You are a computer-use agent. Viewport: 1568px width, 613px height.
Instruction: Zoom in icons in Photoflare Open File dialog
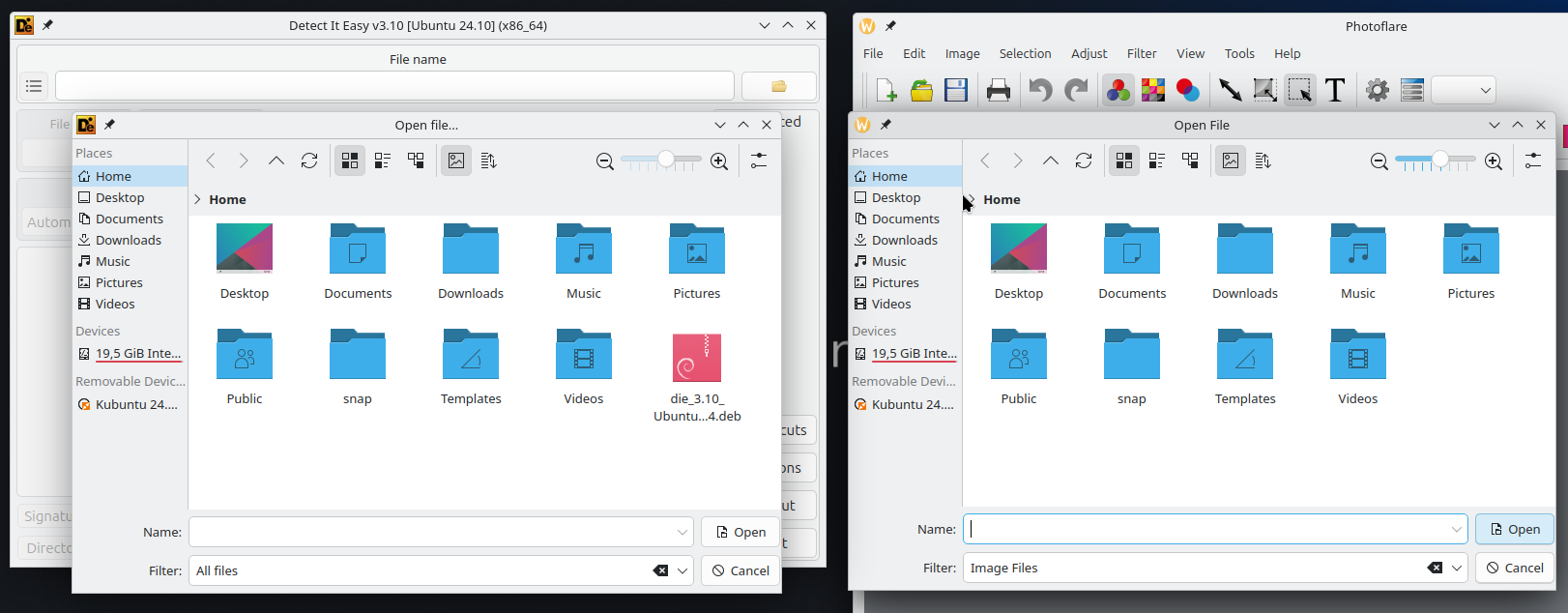coord(1494,161)
